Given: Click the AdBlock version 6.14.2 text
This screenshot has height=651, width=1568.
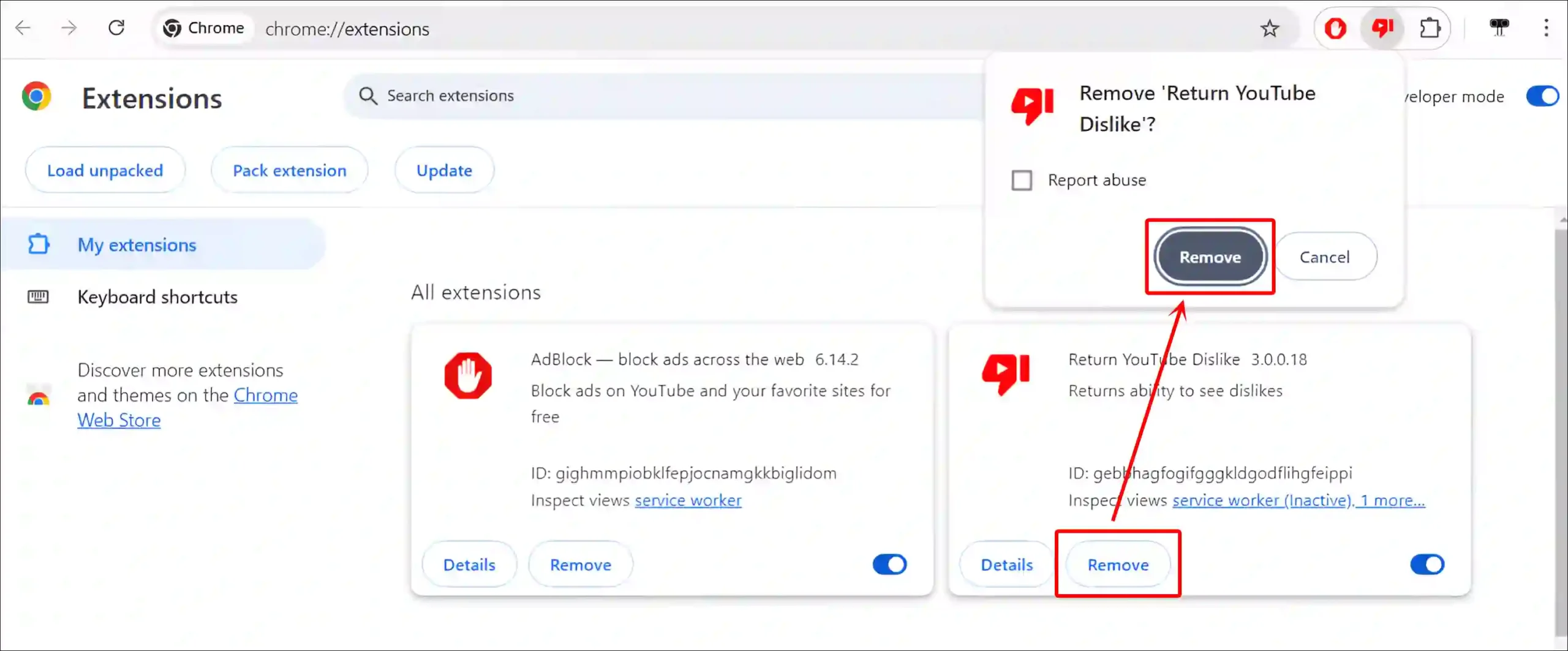Looking at the screenshot, I should (837, 359).
